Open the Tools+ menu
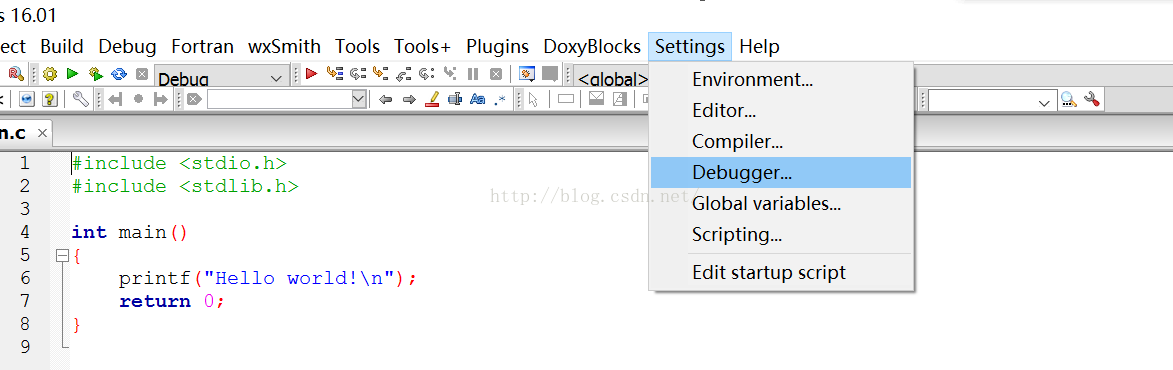Image resolution: width=1173 pixels, height=370 pixels. tap(423, 46)
